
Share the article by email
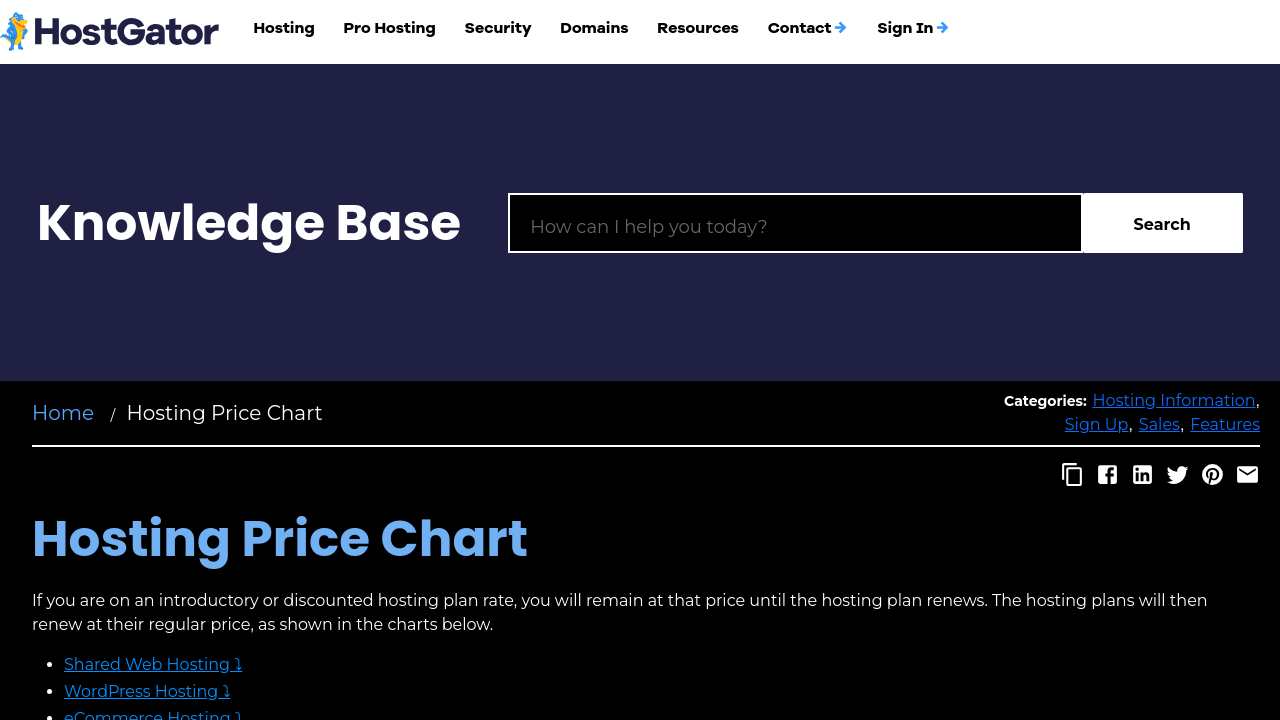click(x=1247, y=475)
